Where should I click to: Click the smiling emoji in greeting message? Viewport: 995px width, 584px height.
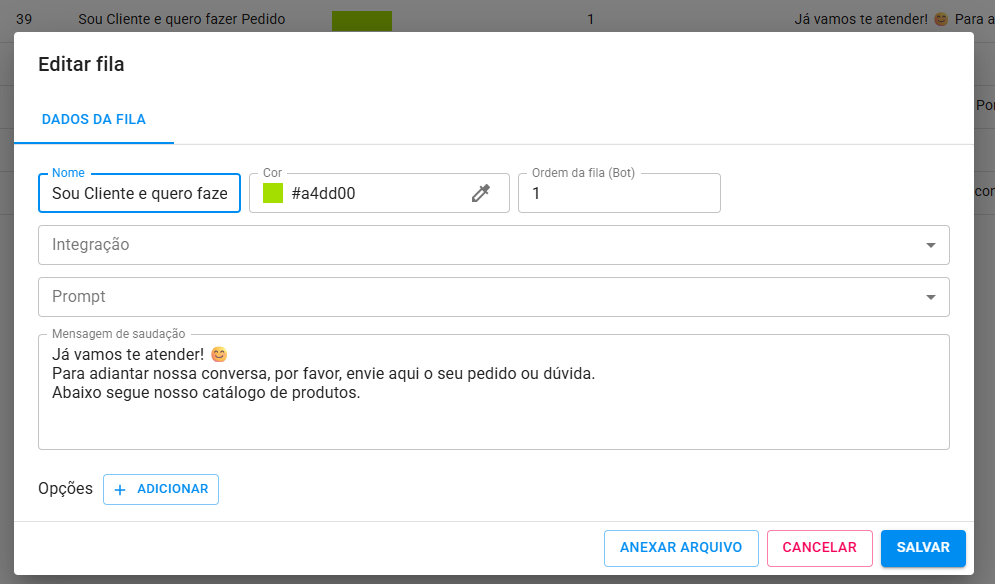(219, 354)
